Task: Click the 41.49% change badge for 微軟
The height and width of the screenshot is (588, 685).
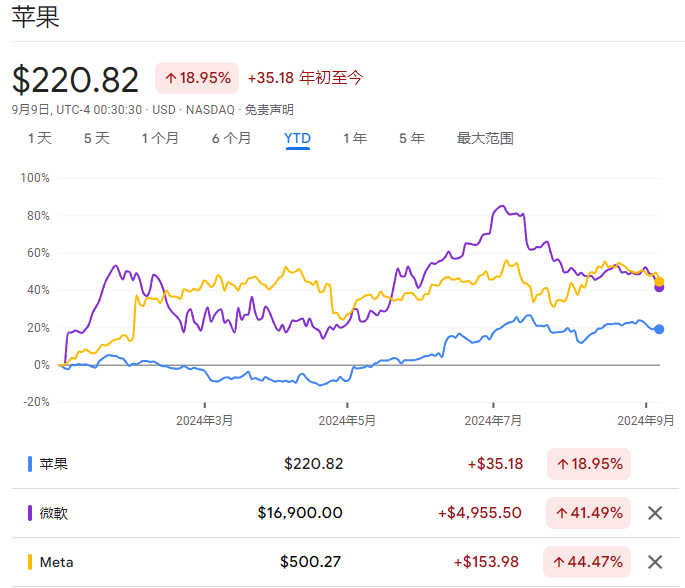Action: tap(589, 513)
